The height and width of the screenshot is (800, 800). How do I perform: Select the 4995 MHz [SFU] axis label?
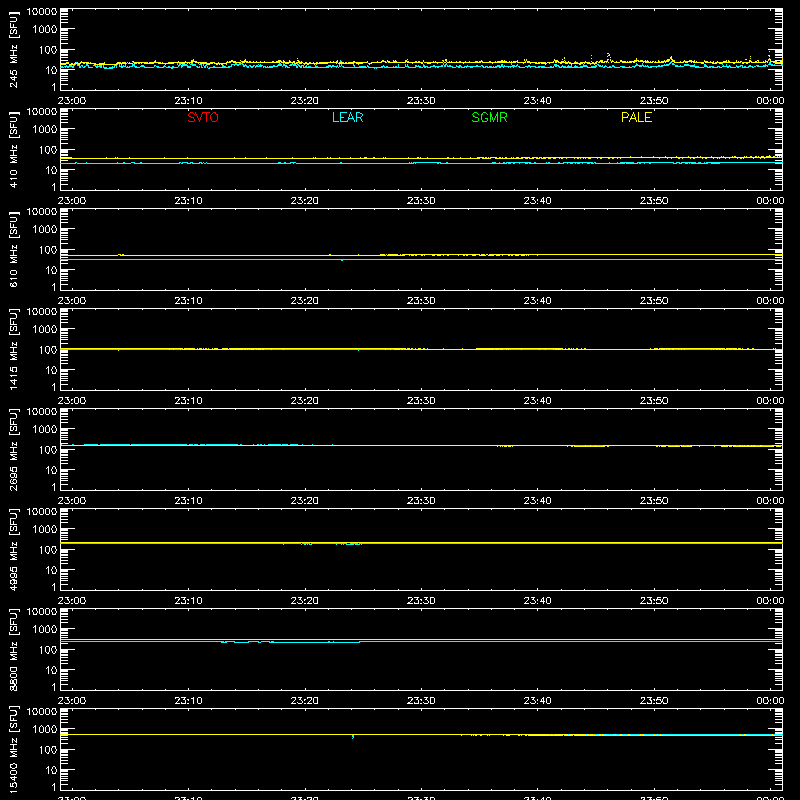click(x=13, y=549)
